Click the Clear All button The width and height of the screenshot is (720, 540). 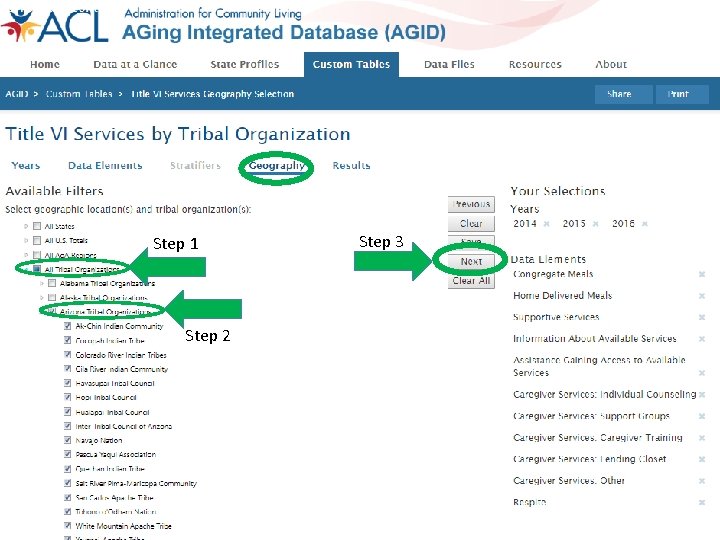[x=471, y=281]
